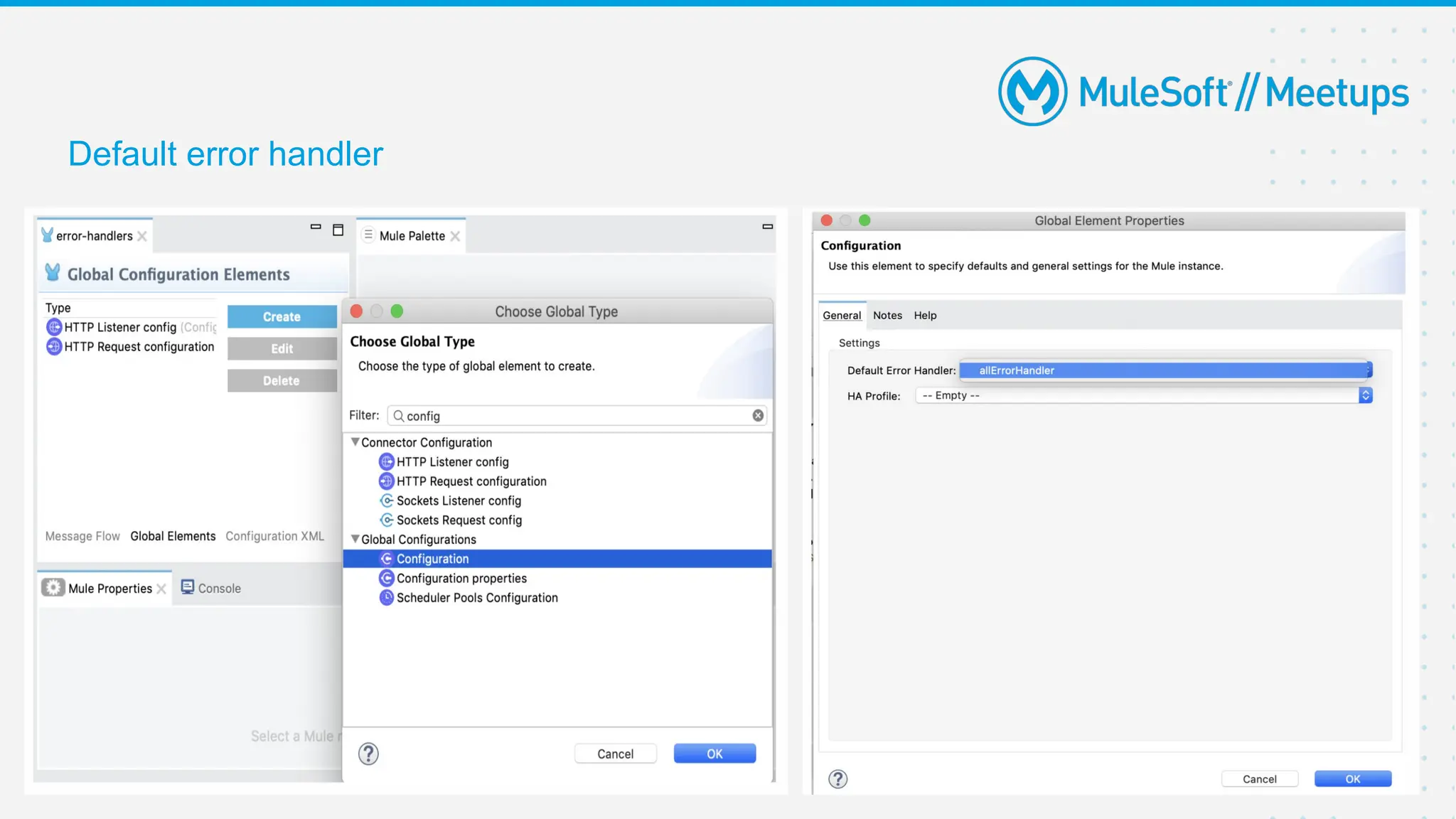The width and height of the screenshot is (1456, 819).
Task: Open the Default Error Handler dropdown
Action: click(1166, 370)
